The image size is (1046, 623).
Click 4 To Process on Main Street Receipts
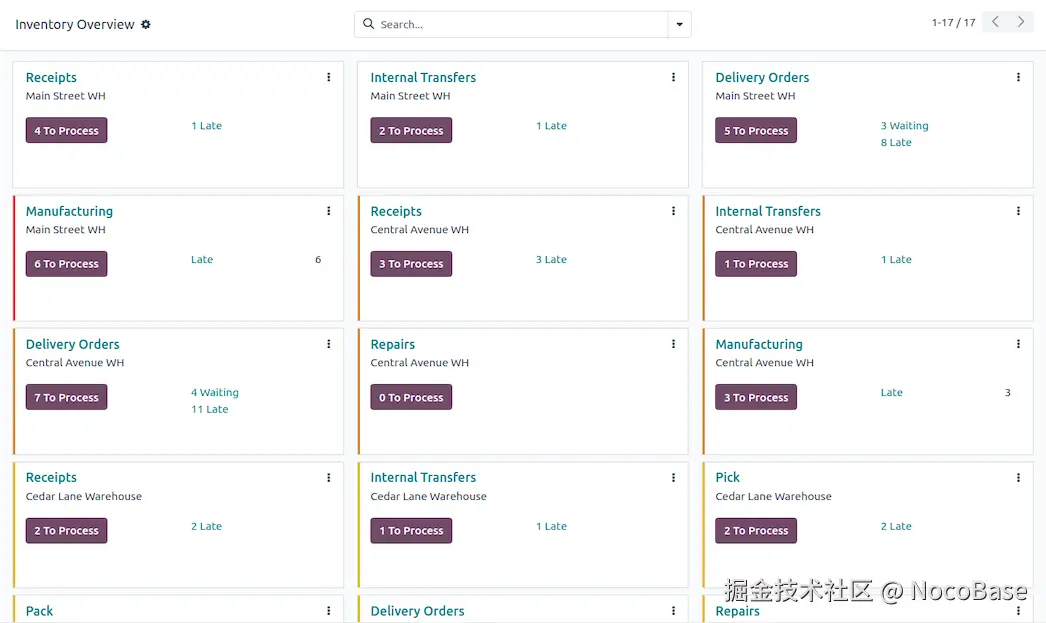66,130
